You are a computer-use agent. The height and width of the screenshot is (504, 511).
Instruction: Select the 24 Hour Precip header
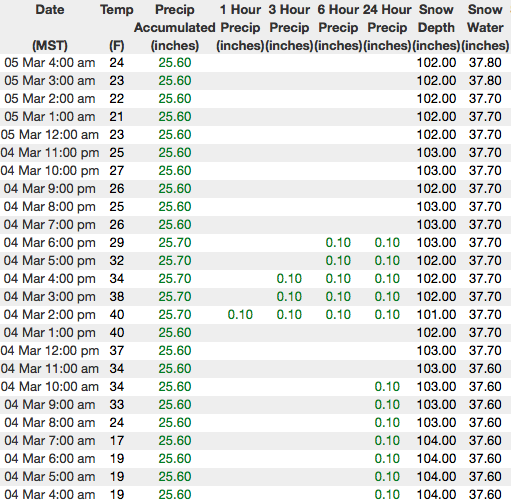click(387, 27)
